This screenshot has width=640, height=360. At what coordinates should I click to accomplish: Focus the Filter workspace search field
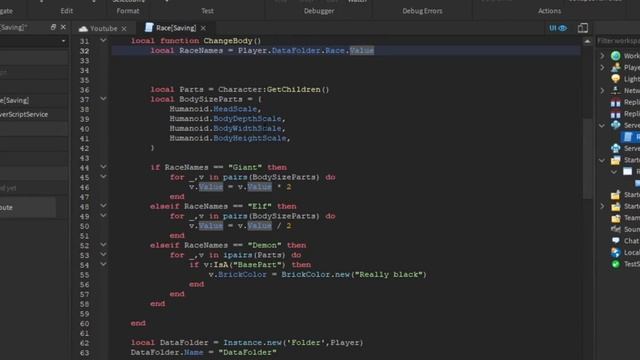[x=618, y=41]
